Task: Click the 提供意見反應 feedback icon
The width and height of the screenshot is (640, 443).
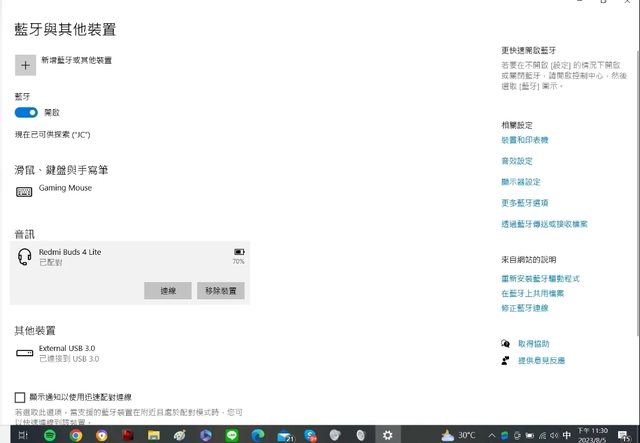Action: click(506, 360)
